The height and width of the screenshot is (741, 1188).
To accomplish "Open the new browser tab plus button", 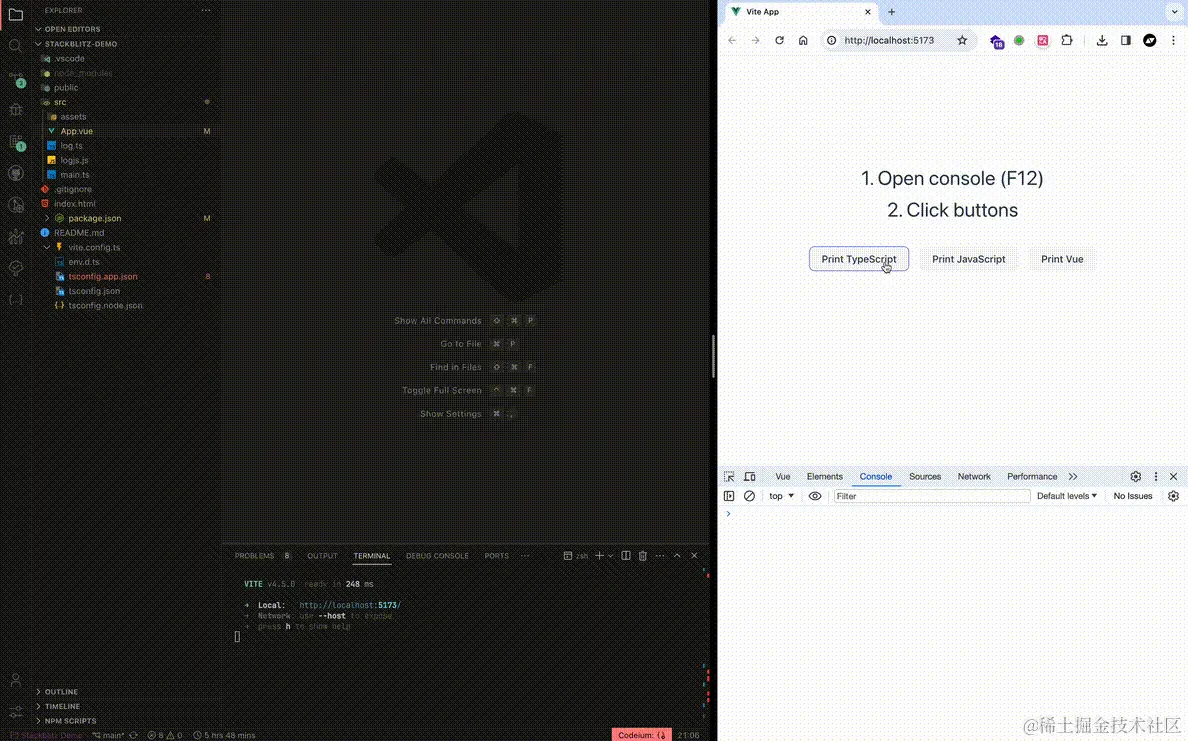I will (x=892, y=12).
